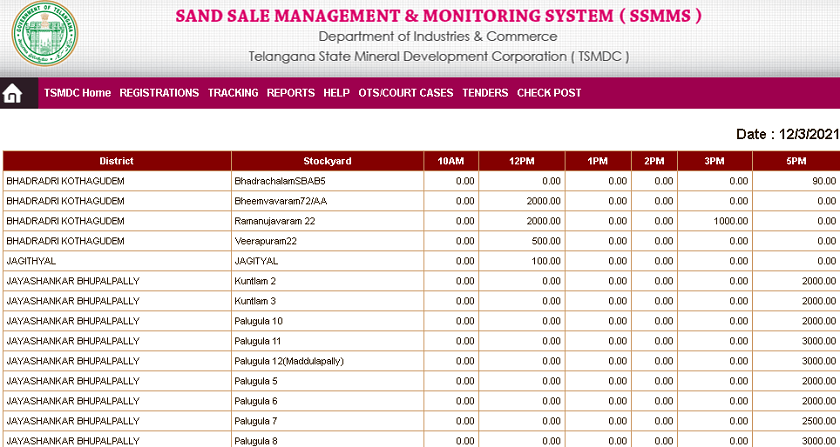
Task: Open the HELP menu
Action: coord(336,93)
